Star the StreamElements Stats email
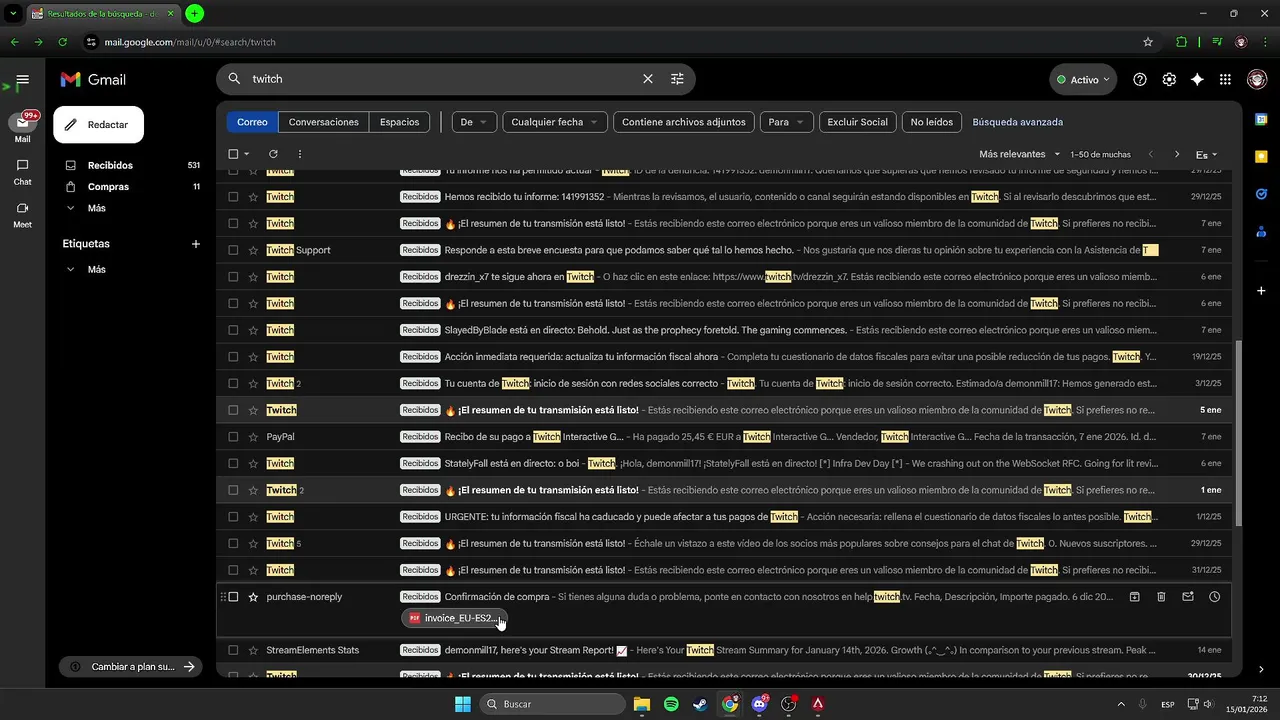Viewport: 1280px width, 720px height. pos(253,650)
